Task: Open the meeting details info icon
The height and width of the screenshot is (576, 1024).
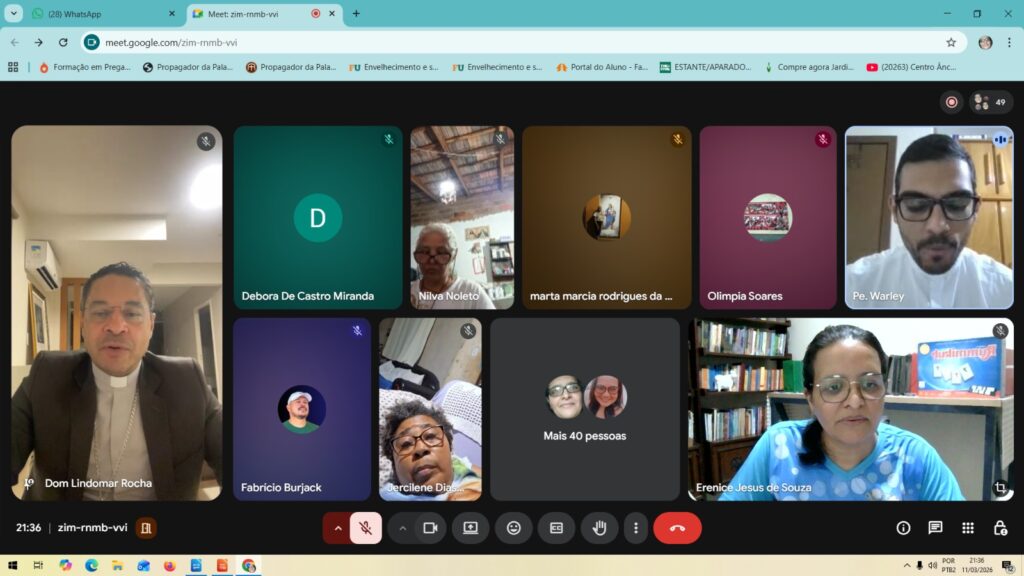Action: (903, 528)
